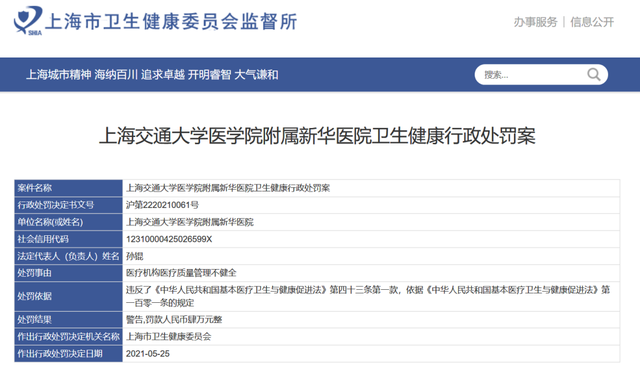
Task: Select the 作出行政处罚决定机关名称 label cell
Action: (68, 337)
